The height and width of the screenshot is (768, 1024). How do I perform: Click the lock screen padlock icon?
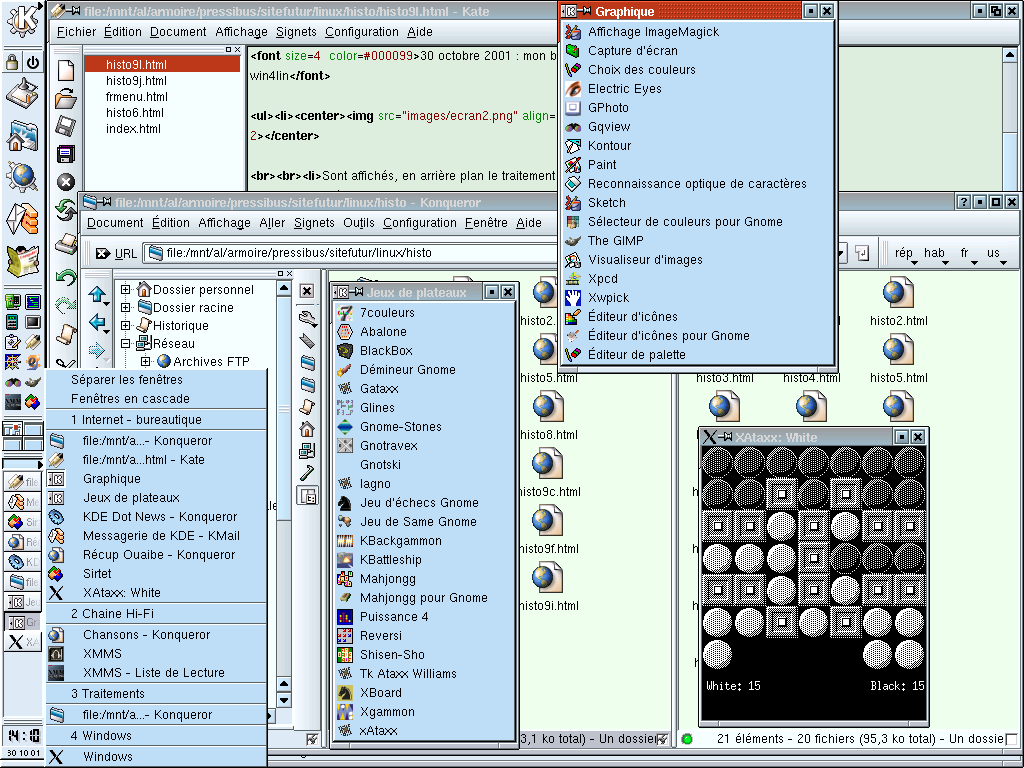(13, 62)
